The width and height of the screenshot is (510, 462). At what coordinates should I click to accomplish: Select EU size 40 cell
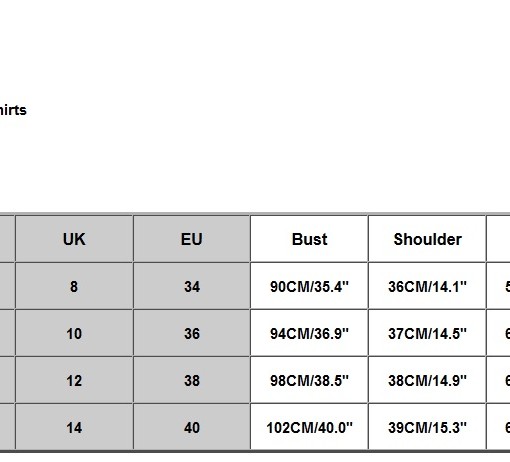click(x=192, y=427)
